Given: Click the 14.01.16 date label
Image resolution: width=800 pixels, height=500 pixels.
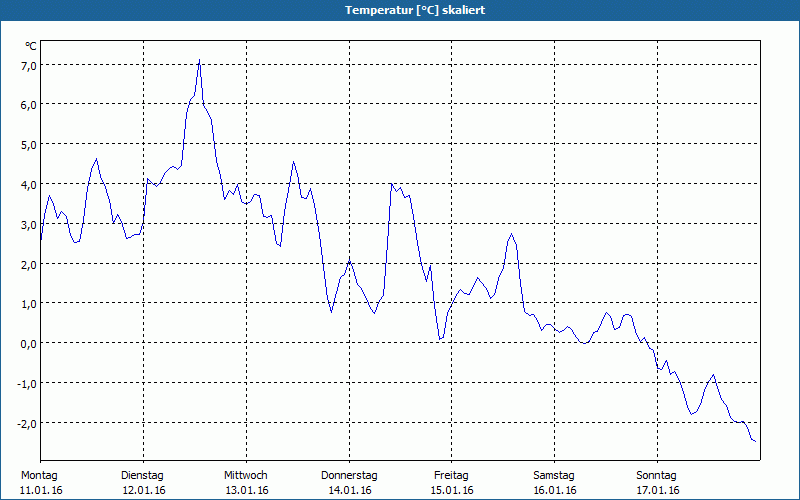Looking at the screenshot, I should [350, 490].
